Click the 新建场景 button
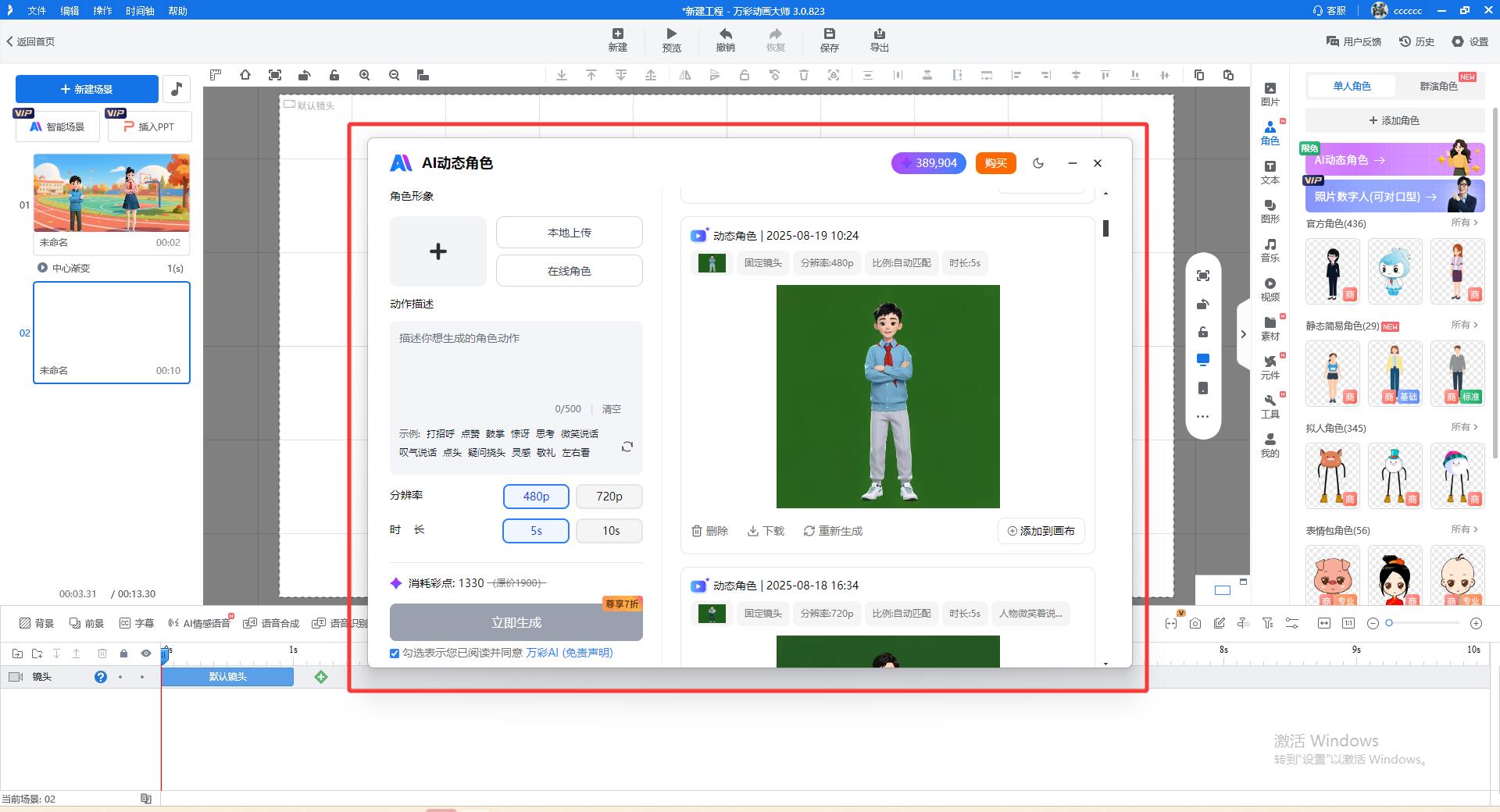 (87, 89)
